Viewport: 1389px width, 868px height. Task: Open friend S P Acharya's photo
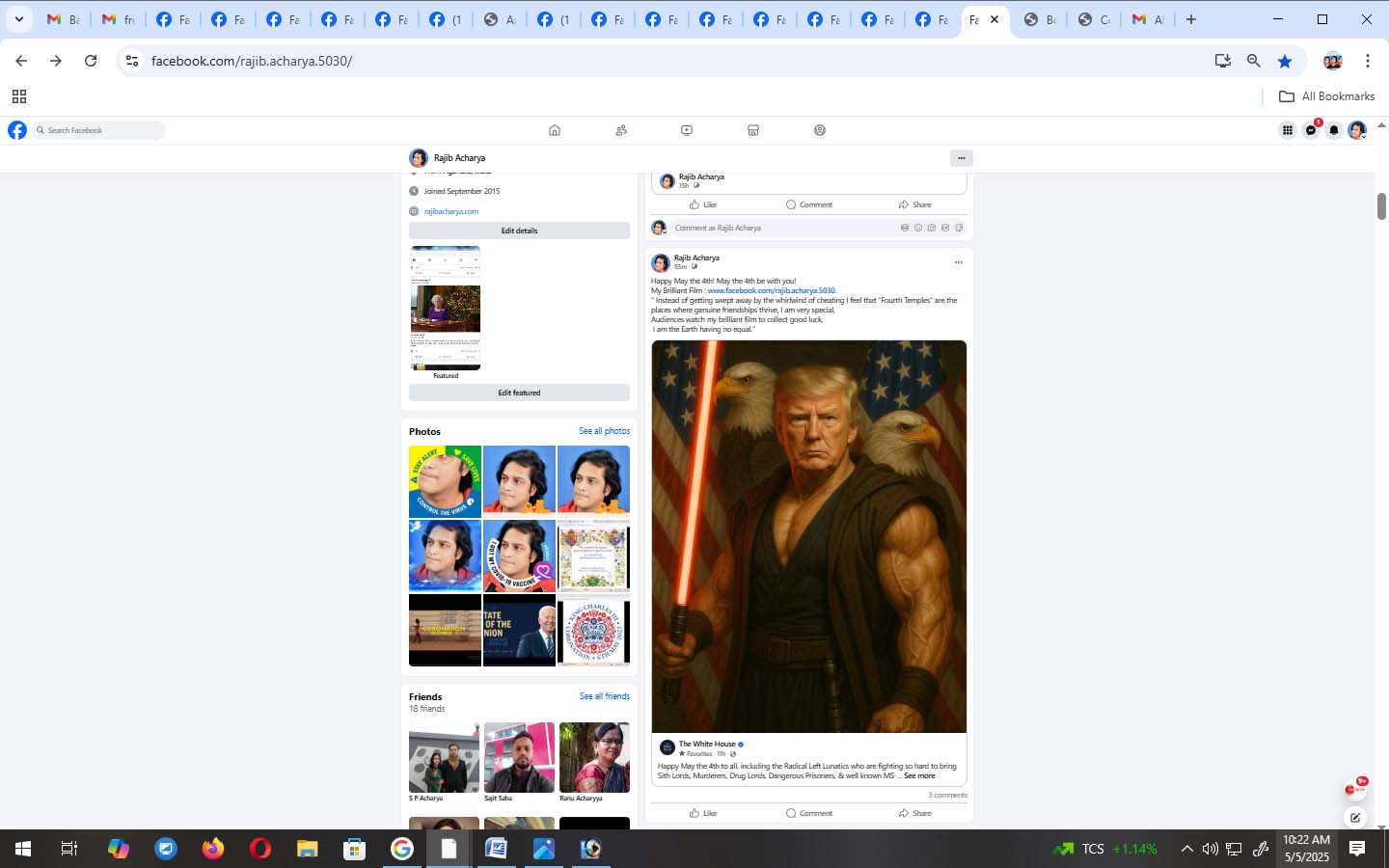click(444, 757)
